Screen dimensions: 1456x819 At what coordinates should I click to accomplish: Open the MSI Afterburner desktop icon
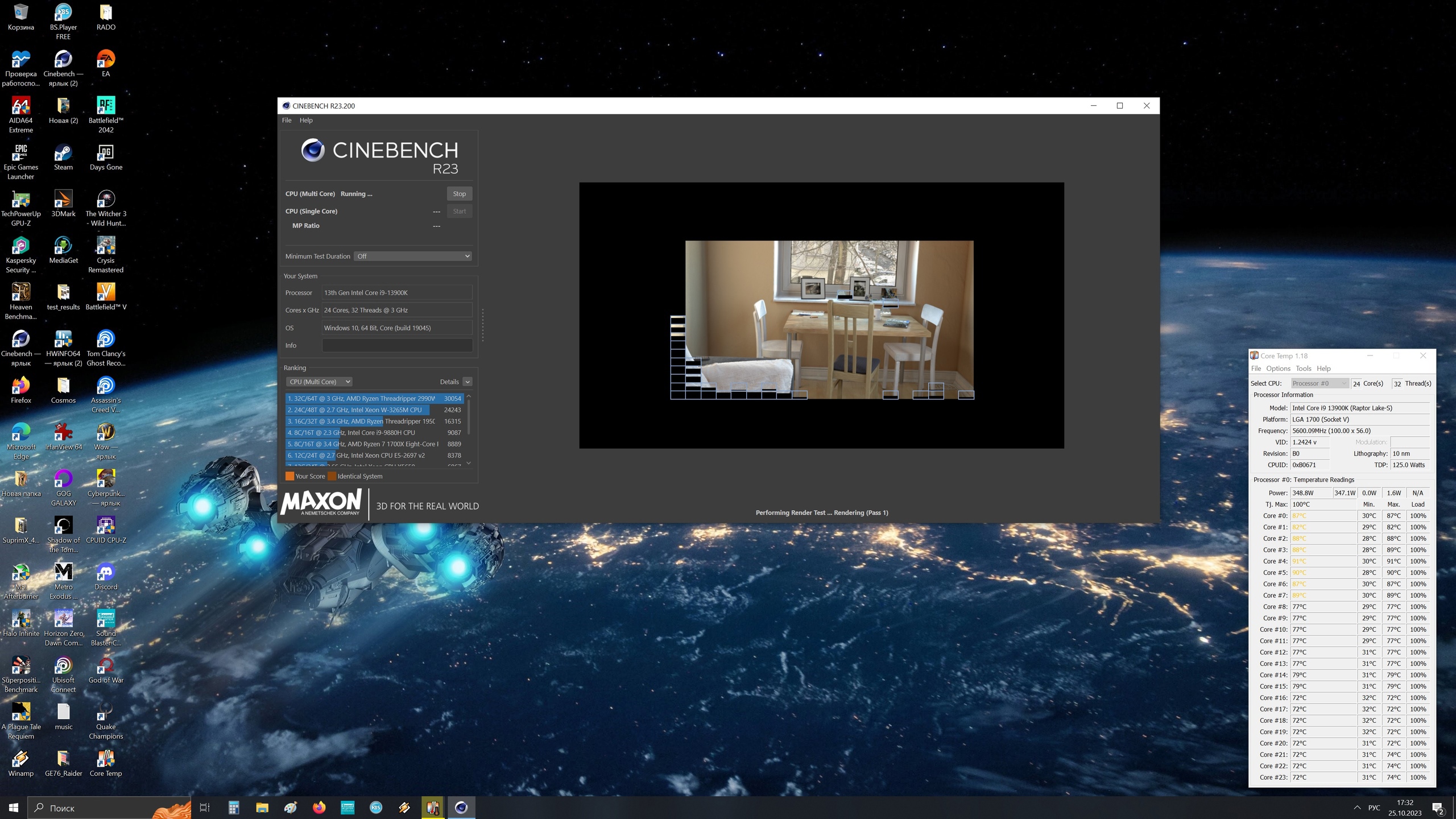click(x=20, y=573)
